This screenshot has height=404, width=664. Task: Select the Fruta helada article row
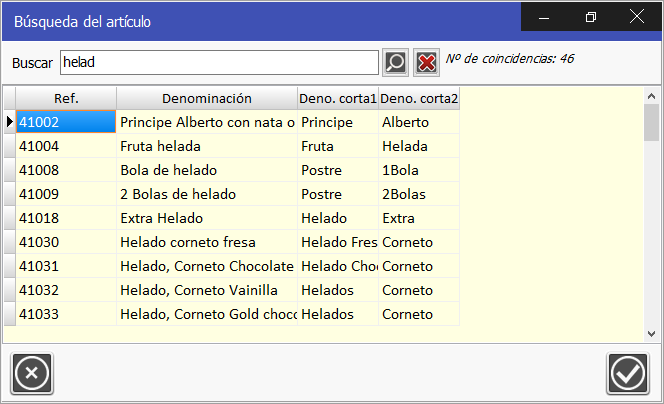206,146
